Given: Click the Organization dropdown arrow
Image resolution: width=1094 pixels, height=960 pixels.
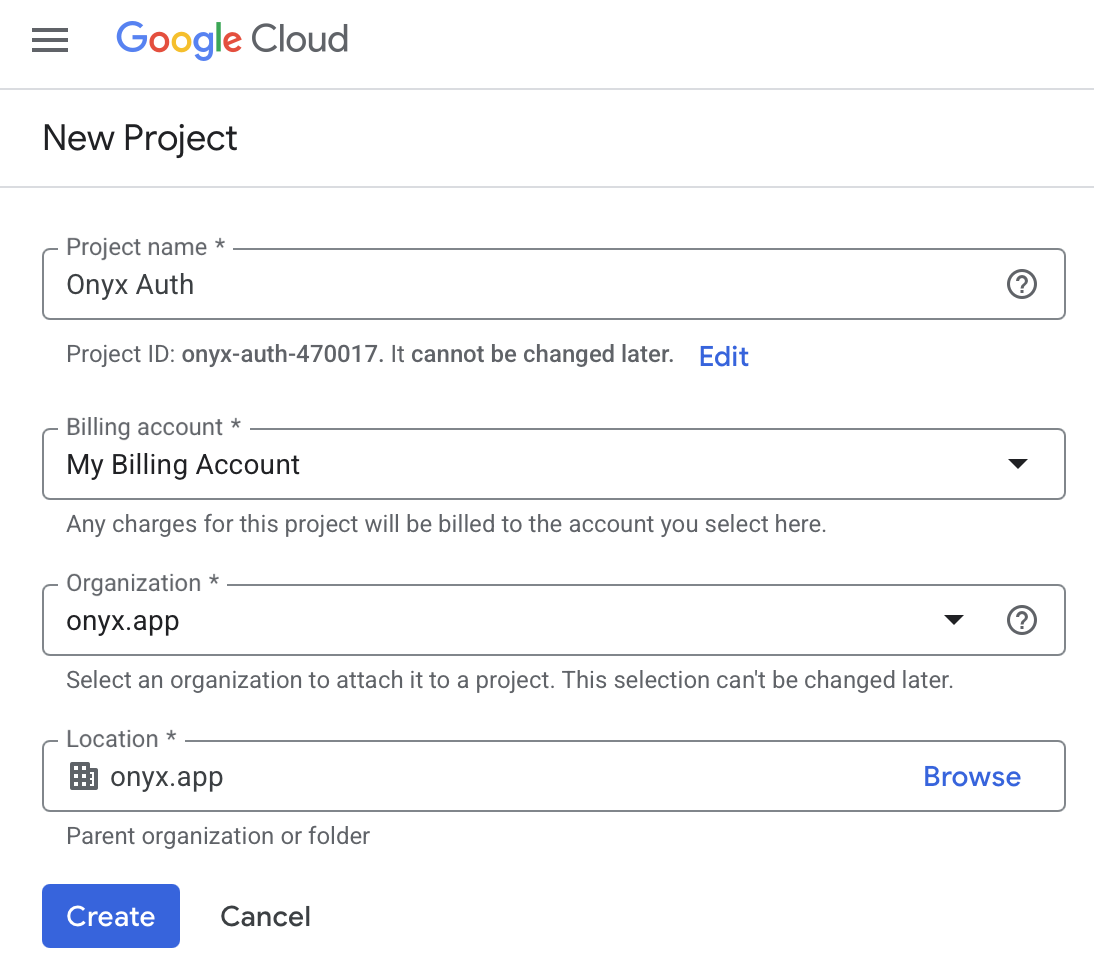Looking at the screenshot, I should [954, 620].
